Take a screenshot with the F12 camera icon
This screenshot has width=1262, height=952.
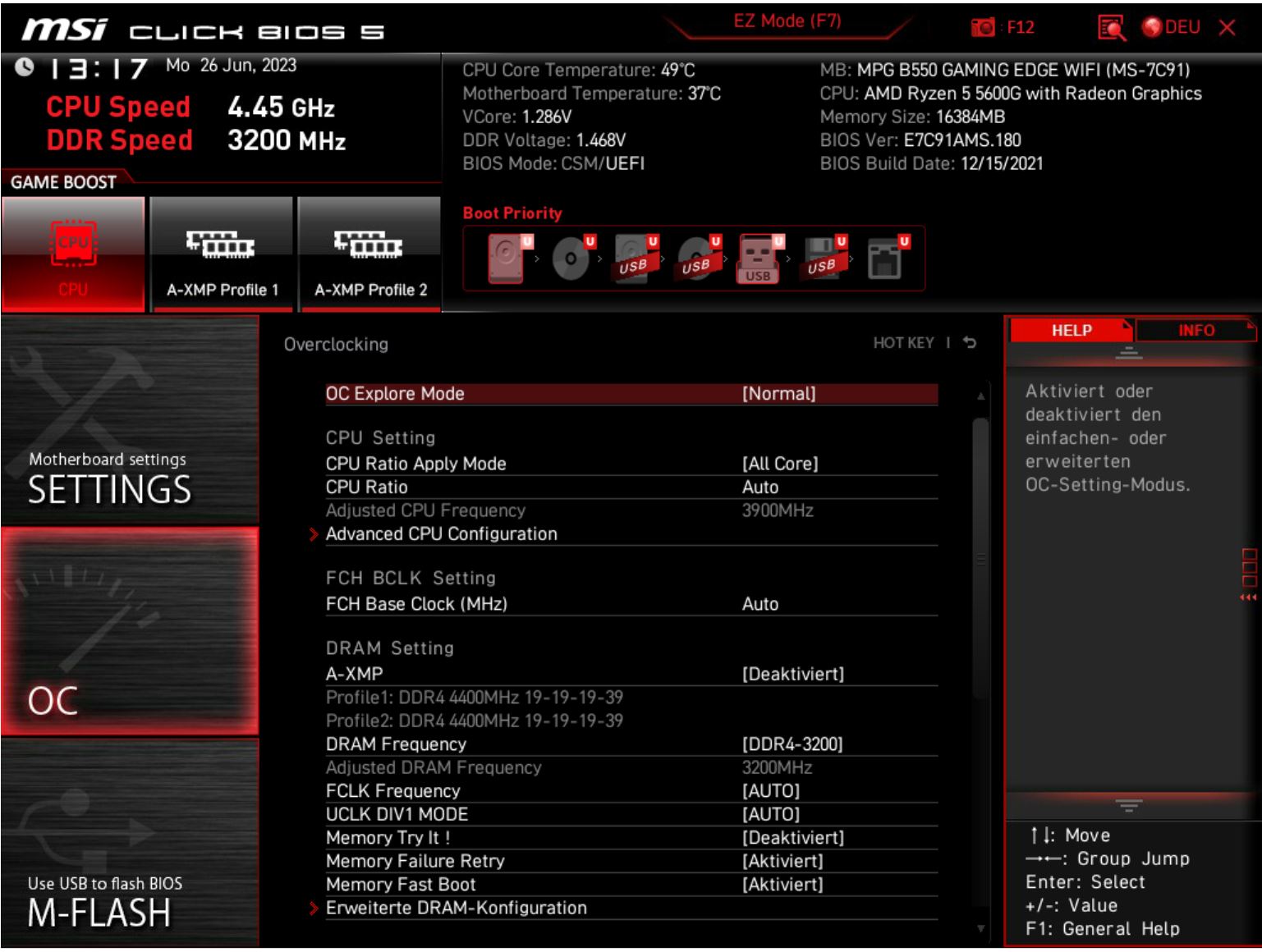click(983, 28)
